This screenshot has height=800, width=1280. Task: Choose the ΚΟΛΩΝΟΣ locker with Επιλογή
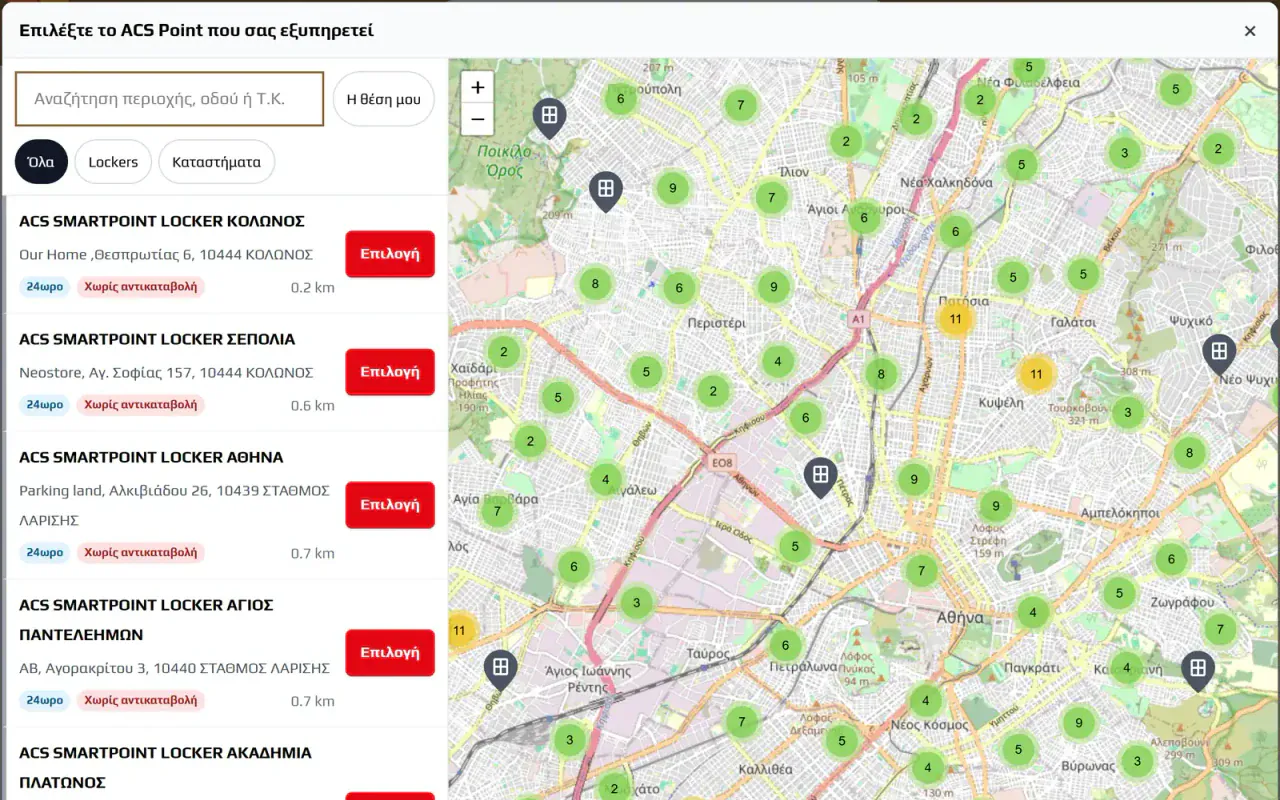tap(390, 254)
